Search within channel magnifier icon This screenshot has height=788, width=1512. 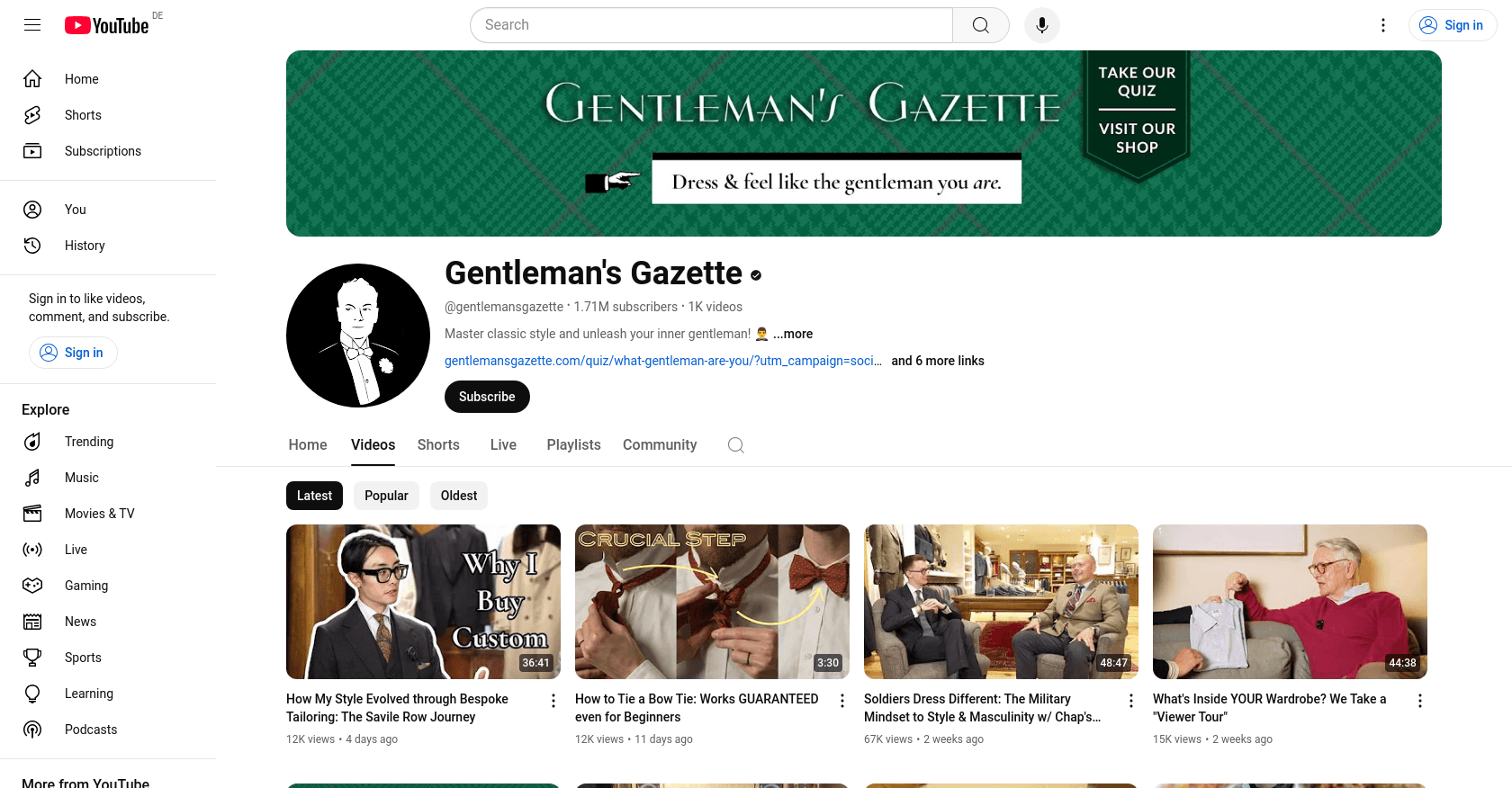coord(736,445)
